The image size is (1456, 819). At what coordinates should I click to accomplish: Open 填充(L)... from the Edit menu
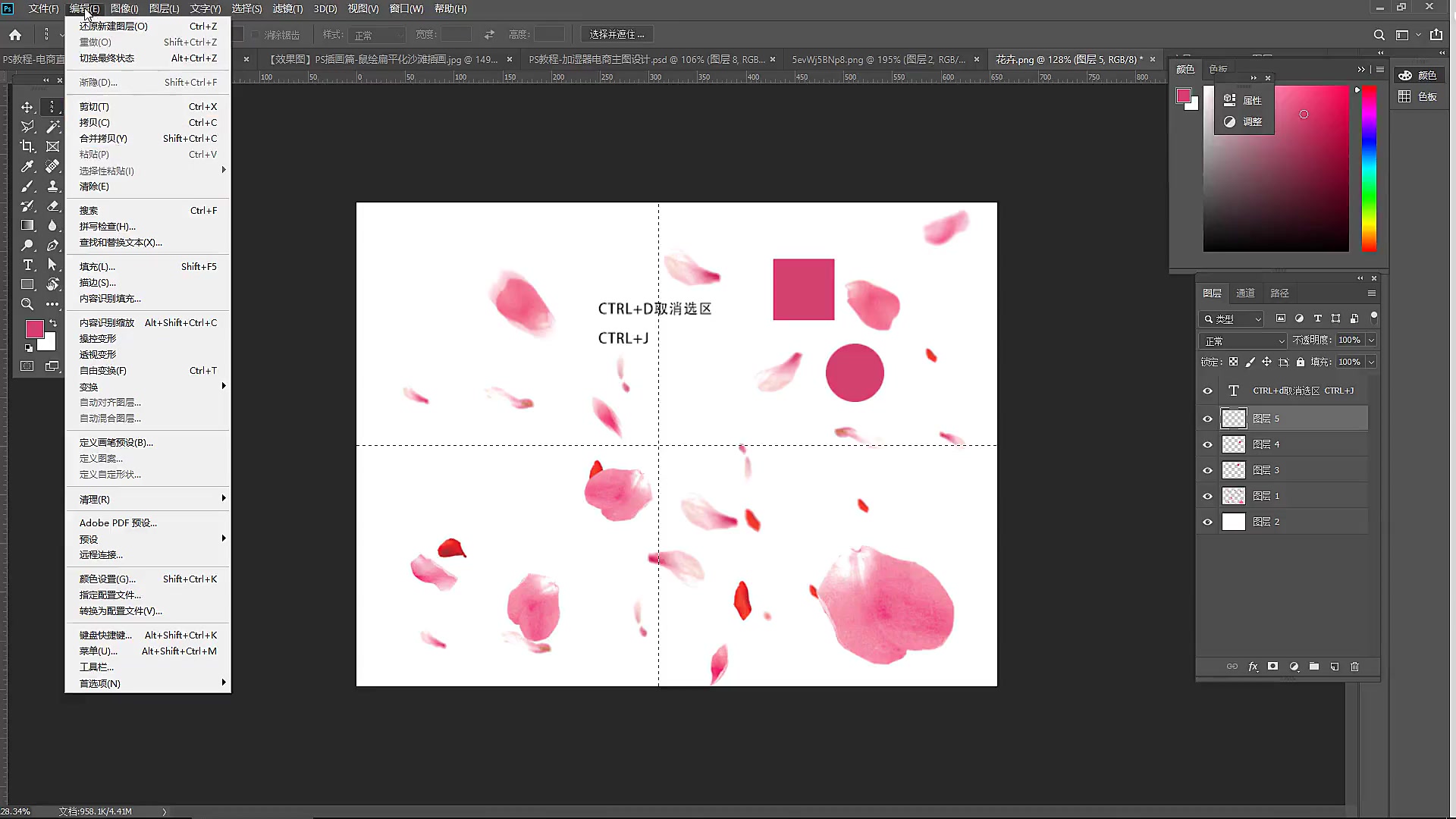pyautogui.click(x=97, y=267)
